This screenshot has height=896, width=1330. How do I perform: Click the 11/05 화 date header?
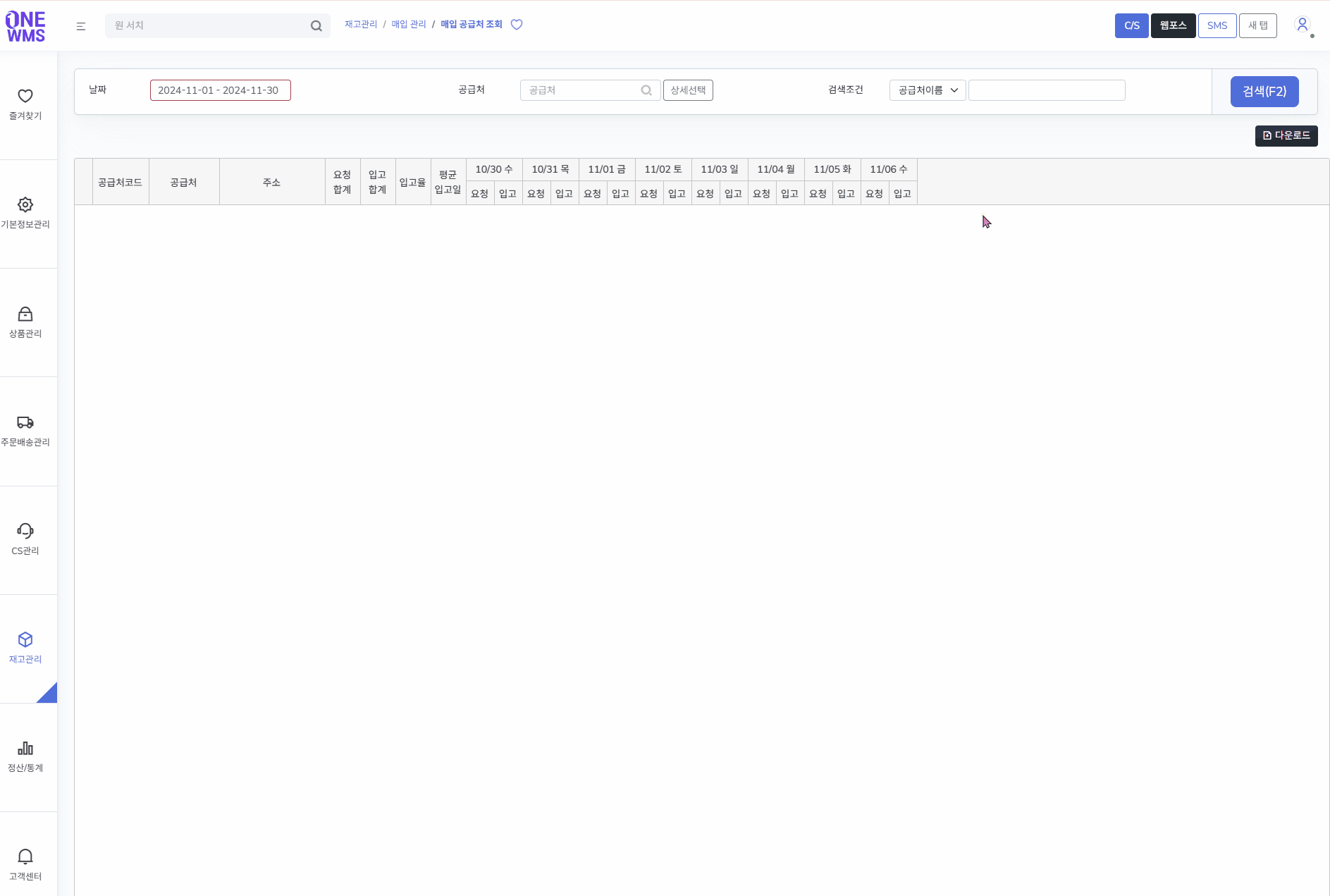click(832, 169)
